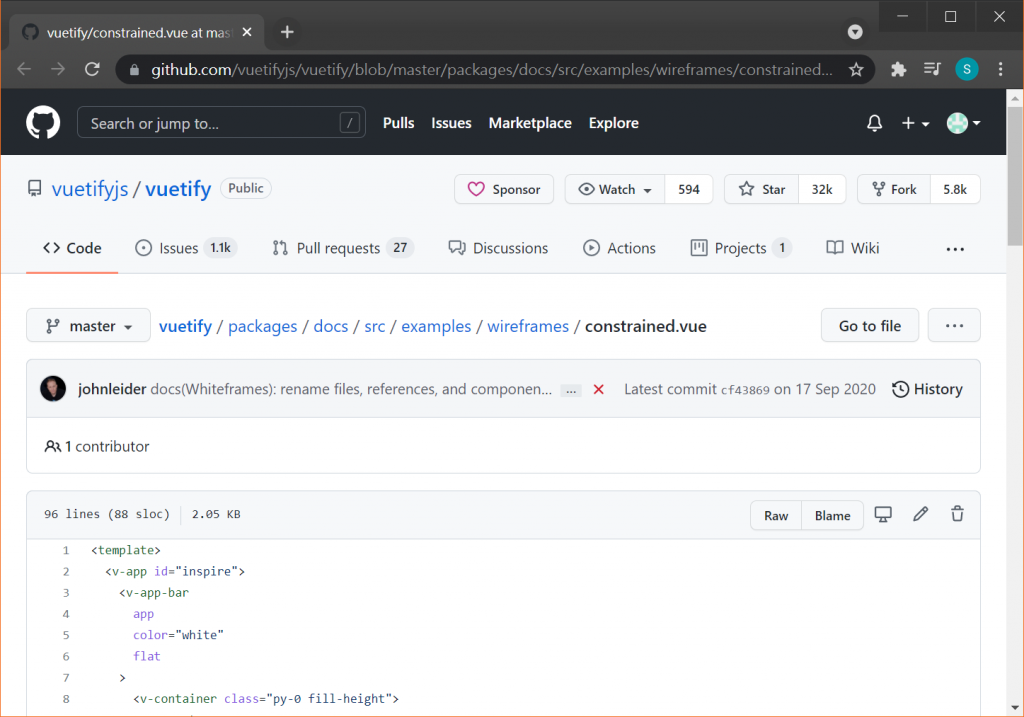
Task: Open Explore page
Action: click(613, 123)
